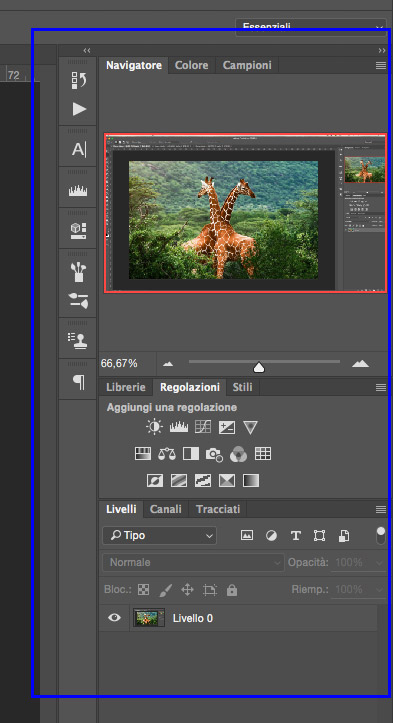Open the Navigatore panel options menu

pos(381,65)
